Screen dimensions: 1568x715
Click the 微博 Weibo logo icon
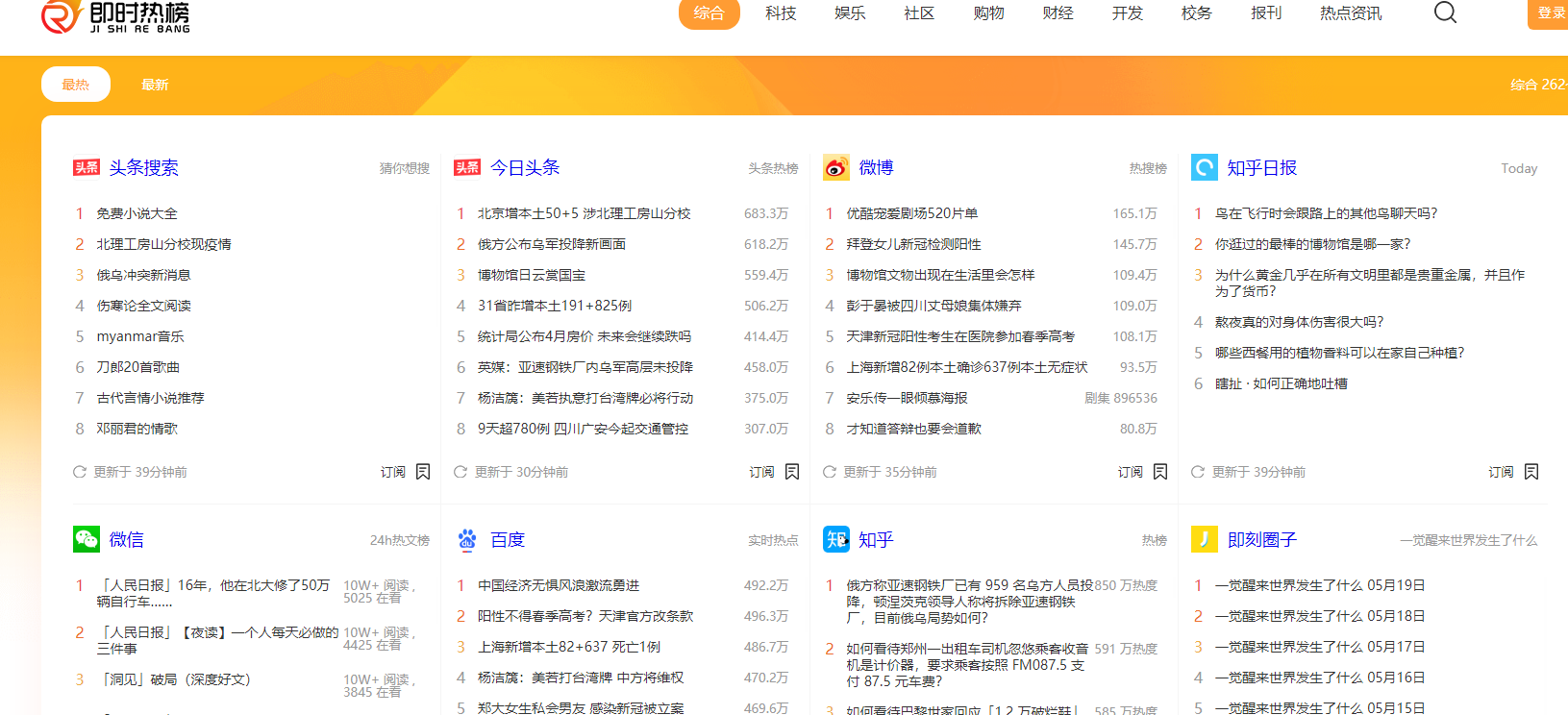click(836, 167)
